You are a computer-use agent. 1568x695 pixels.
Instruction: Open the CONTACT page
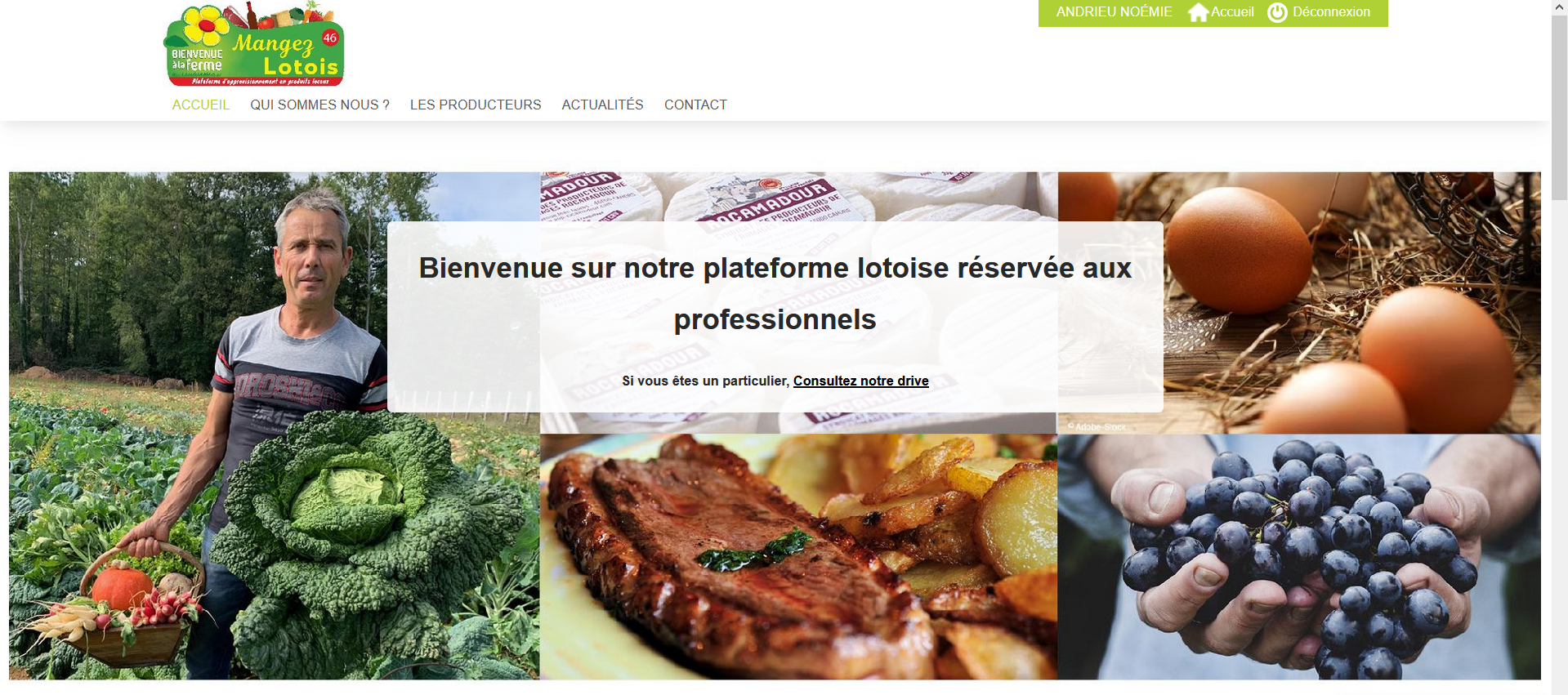click(695, 105)
